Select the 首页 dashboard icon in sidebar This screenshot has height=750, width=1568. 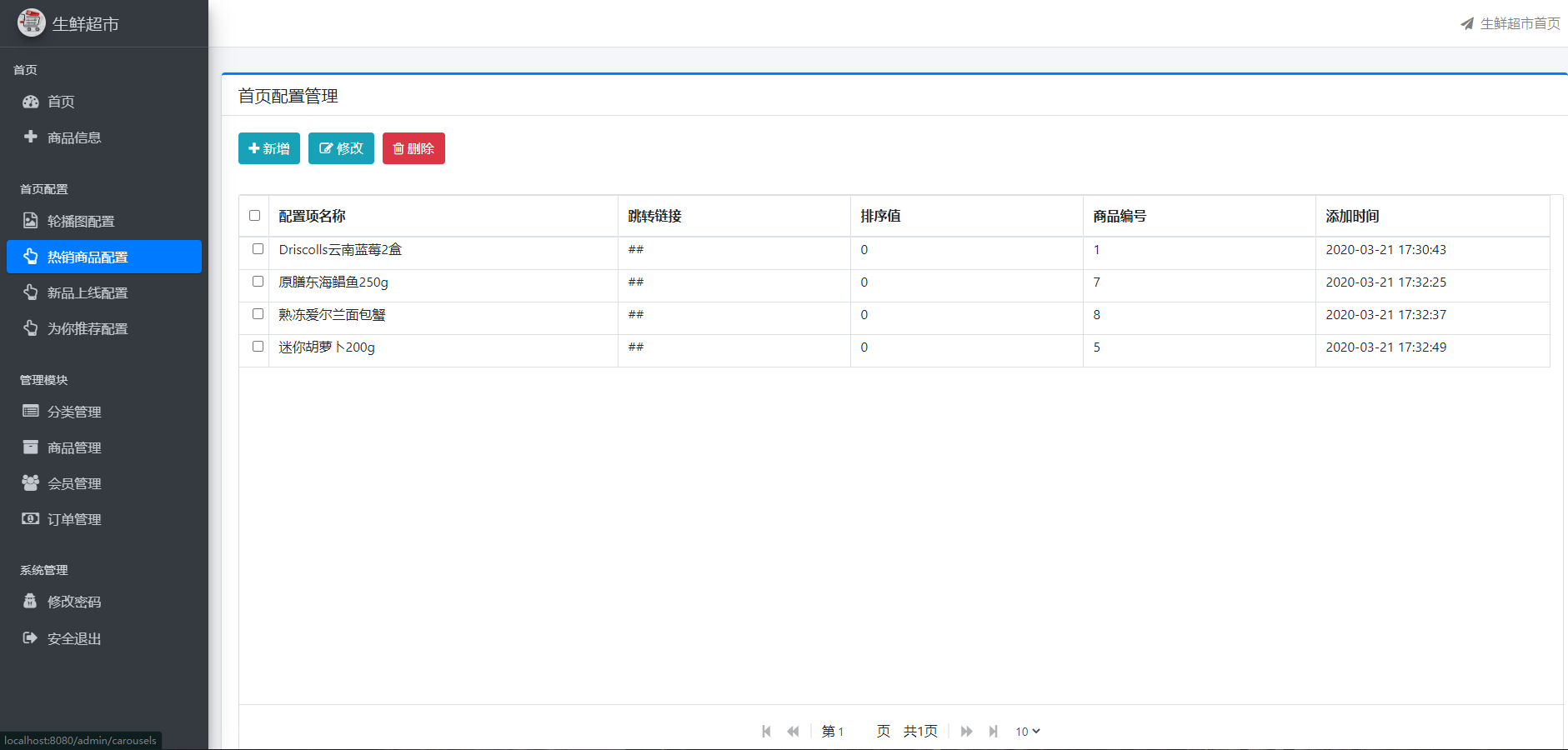(31, 102)
